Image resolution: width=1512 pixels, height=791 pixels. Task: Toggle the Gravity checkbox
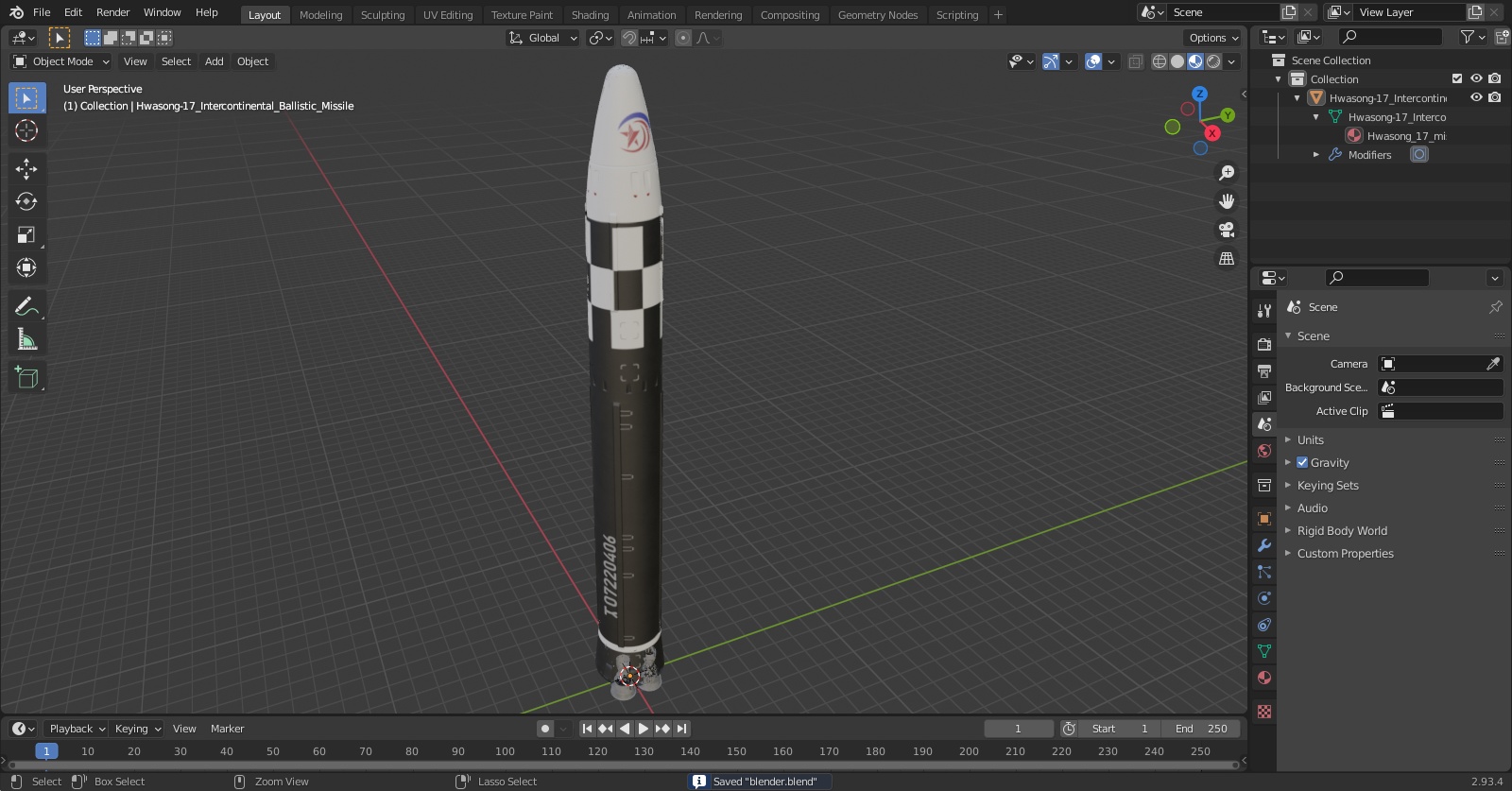click(x=1302, y=462)
